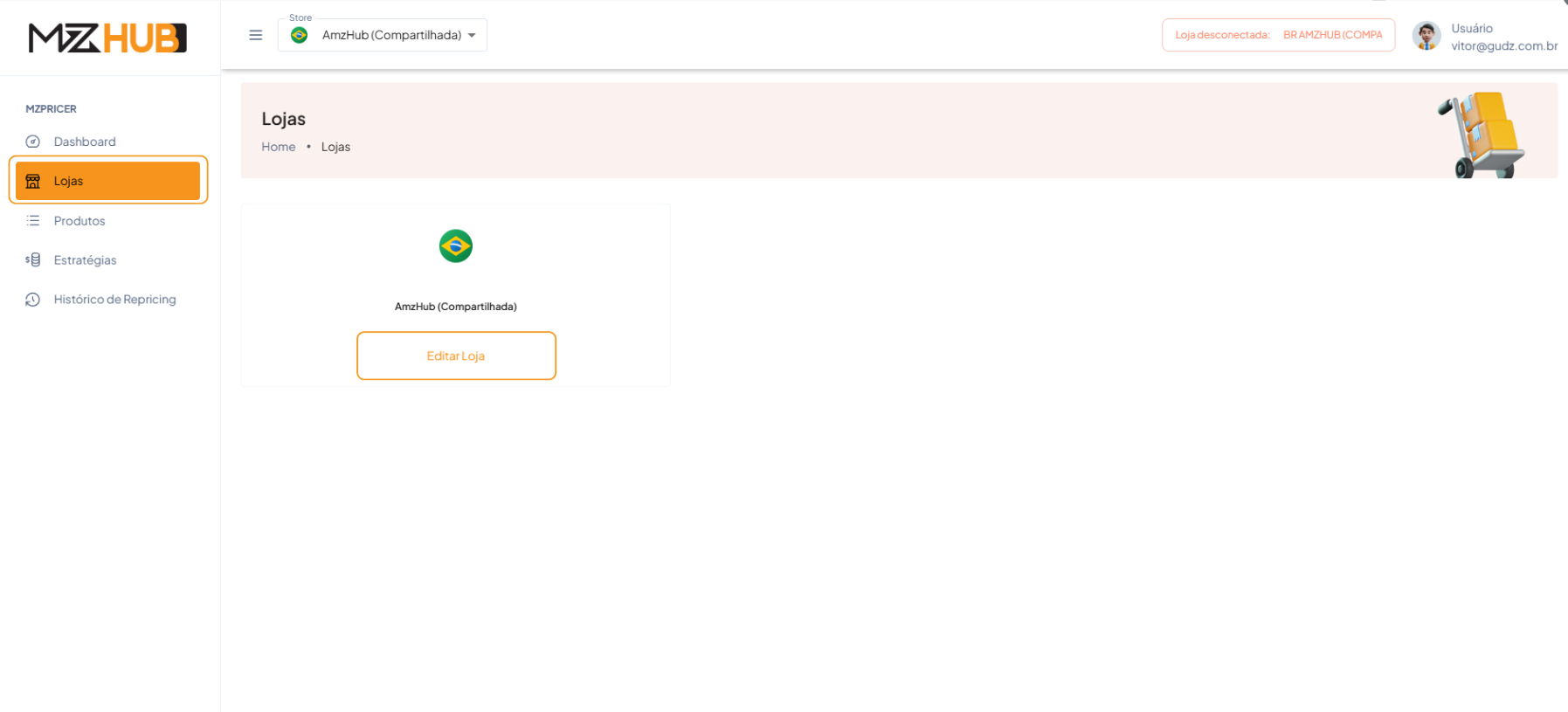Click the Histórico de Repricing clock icon
This screenshot has width=1568, height=712.
(33, 300)
